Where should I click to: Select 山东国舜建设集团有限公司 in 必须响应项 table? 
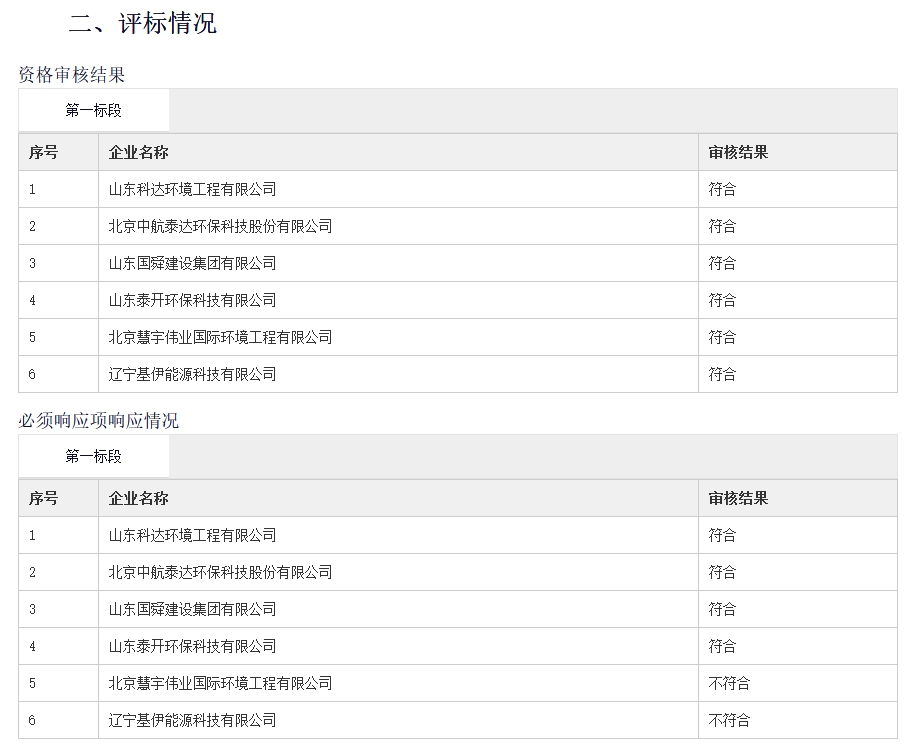point(192,610)
